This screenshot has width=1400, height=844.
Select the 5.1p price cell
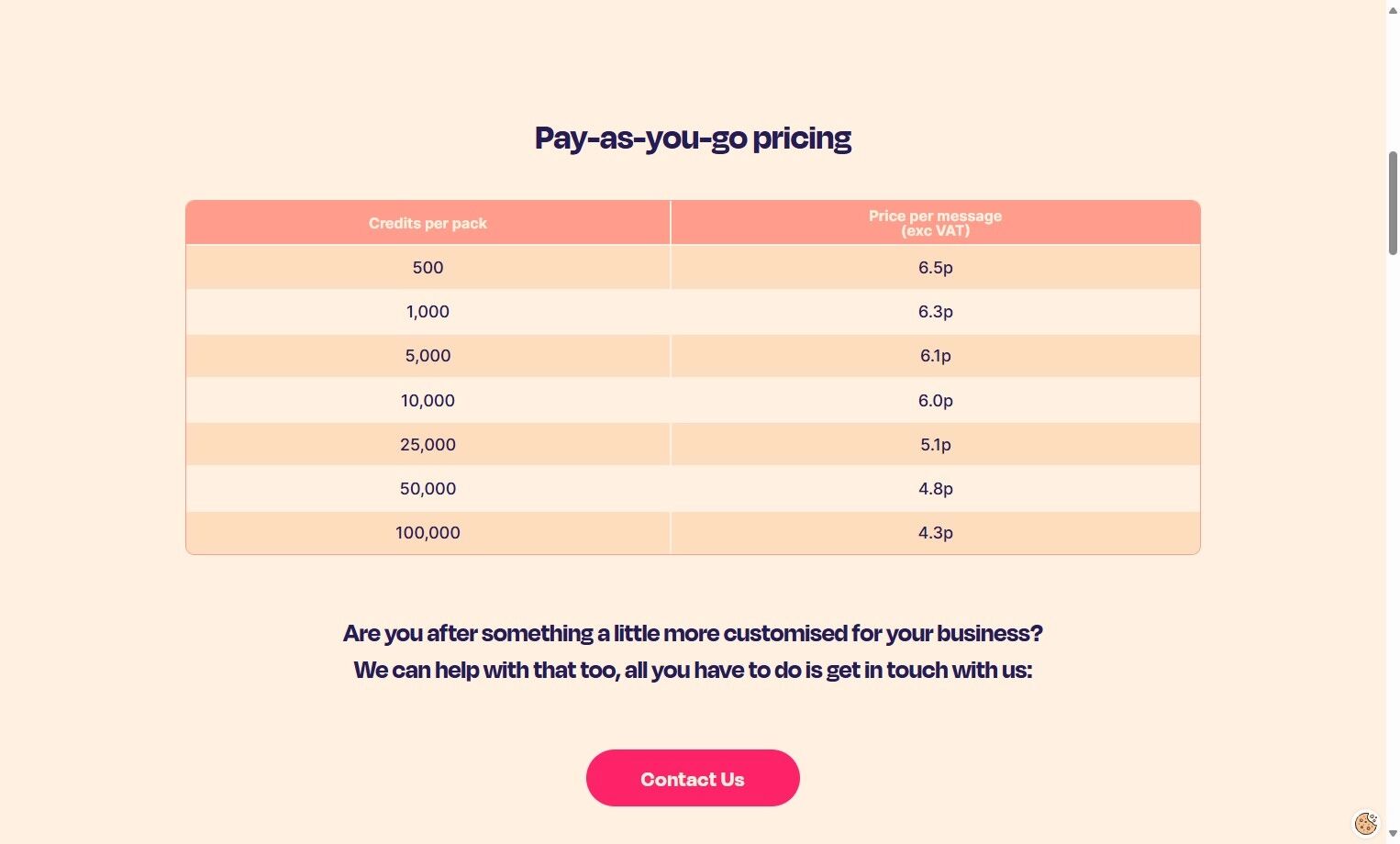click(x=935, y=445)
